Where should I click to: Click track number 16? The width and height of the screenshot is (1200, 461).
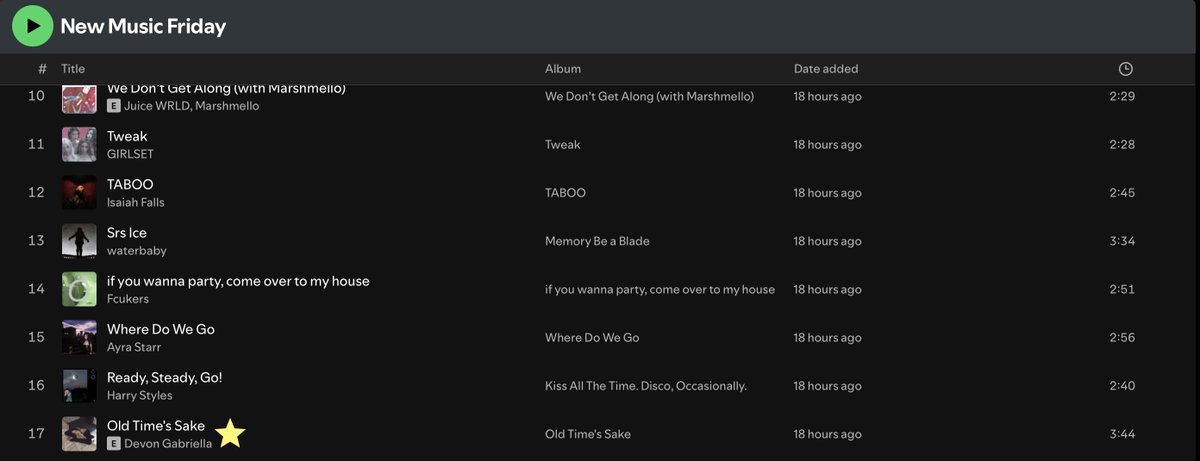click(x=36, y=385)
